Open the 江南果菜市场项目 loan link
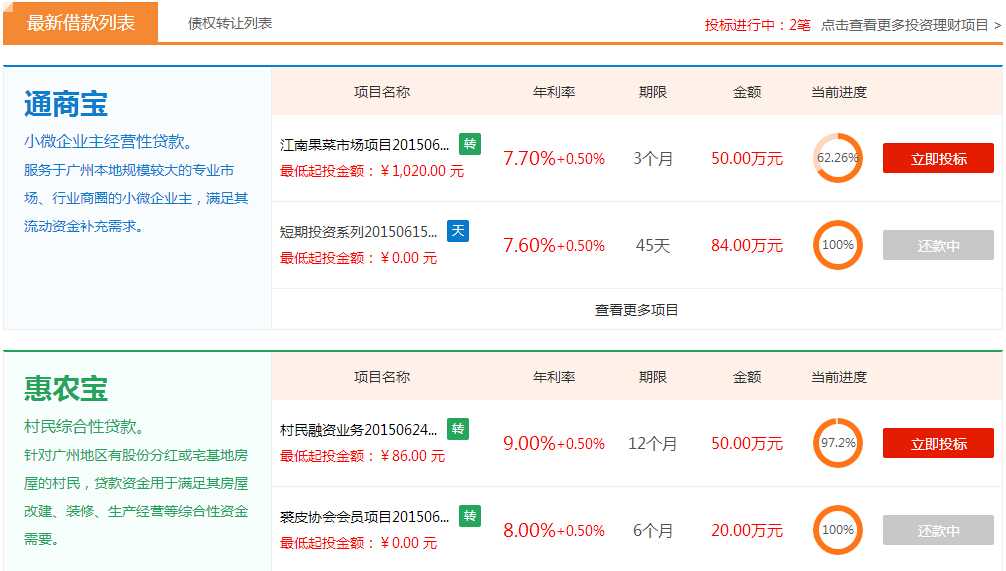The image size is (1006, 571). tap(365, 145)
